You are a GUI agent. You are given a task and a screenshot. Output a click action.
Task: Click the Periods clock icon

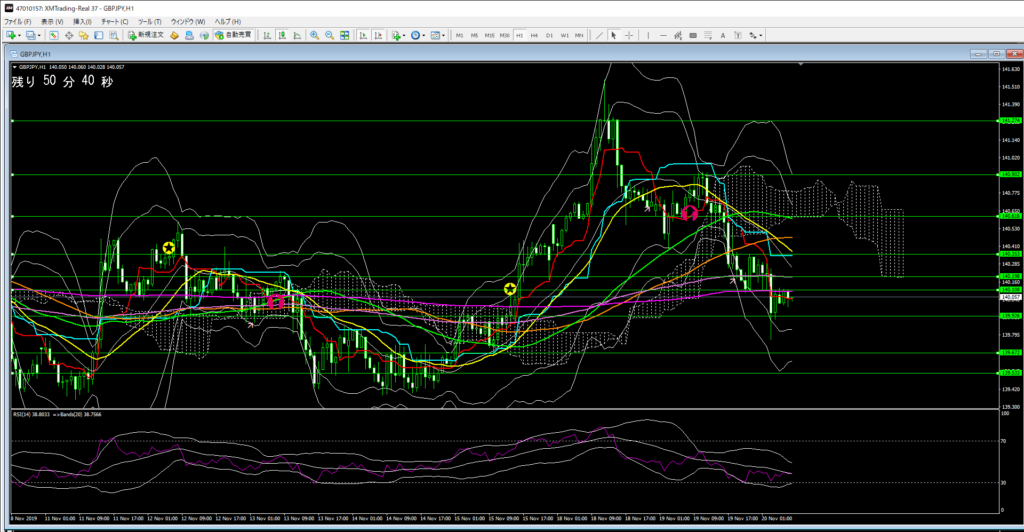[415, 35]
